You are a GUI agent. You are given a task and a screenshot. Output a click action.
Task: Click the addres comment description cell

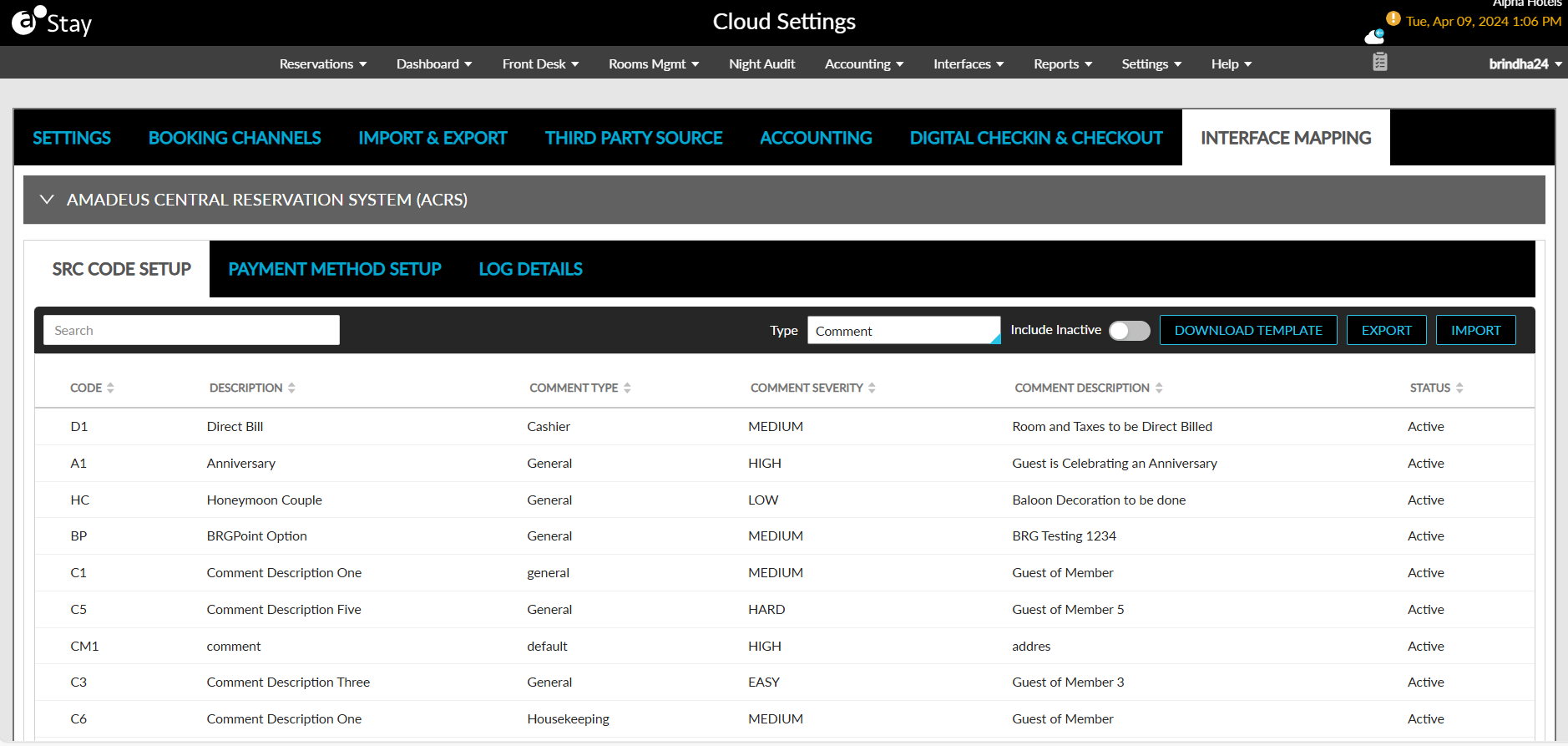pos(1031,646)
